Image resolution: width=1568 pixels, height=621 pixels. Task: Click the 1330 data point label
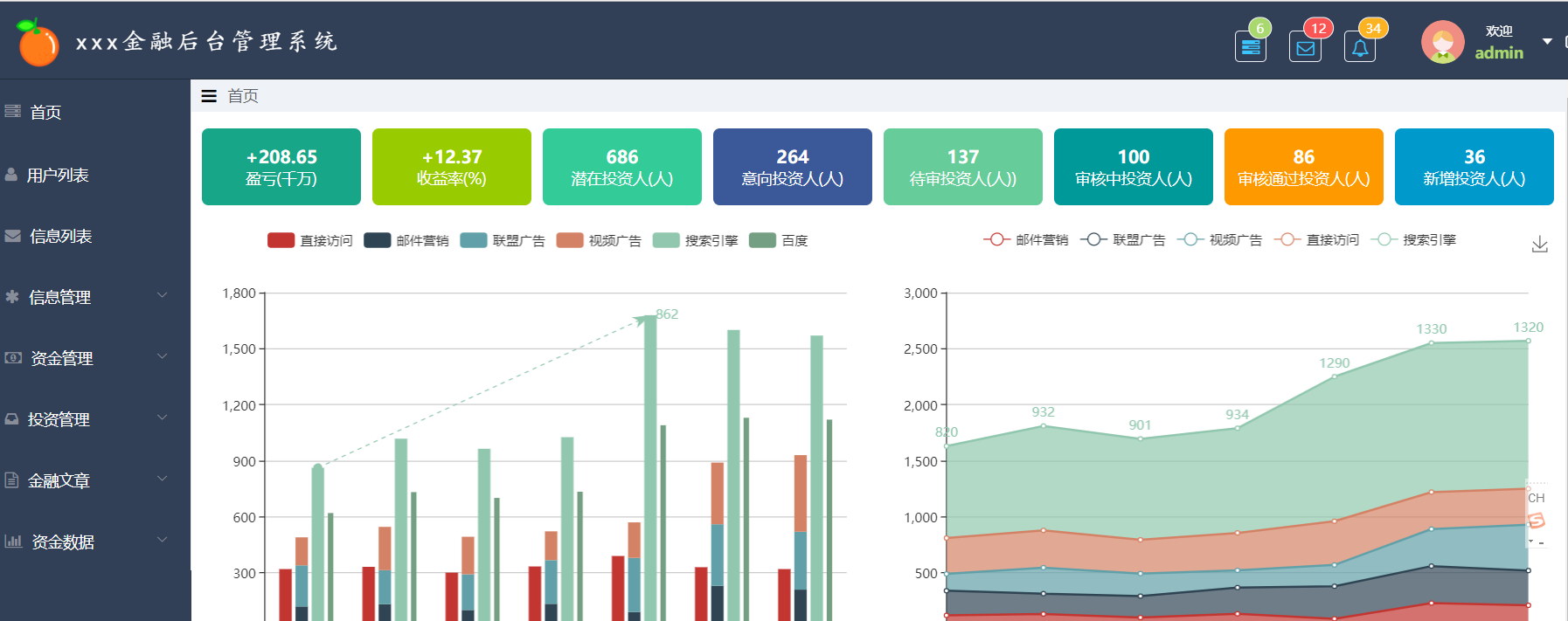tap(1432, 329)
